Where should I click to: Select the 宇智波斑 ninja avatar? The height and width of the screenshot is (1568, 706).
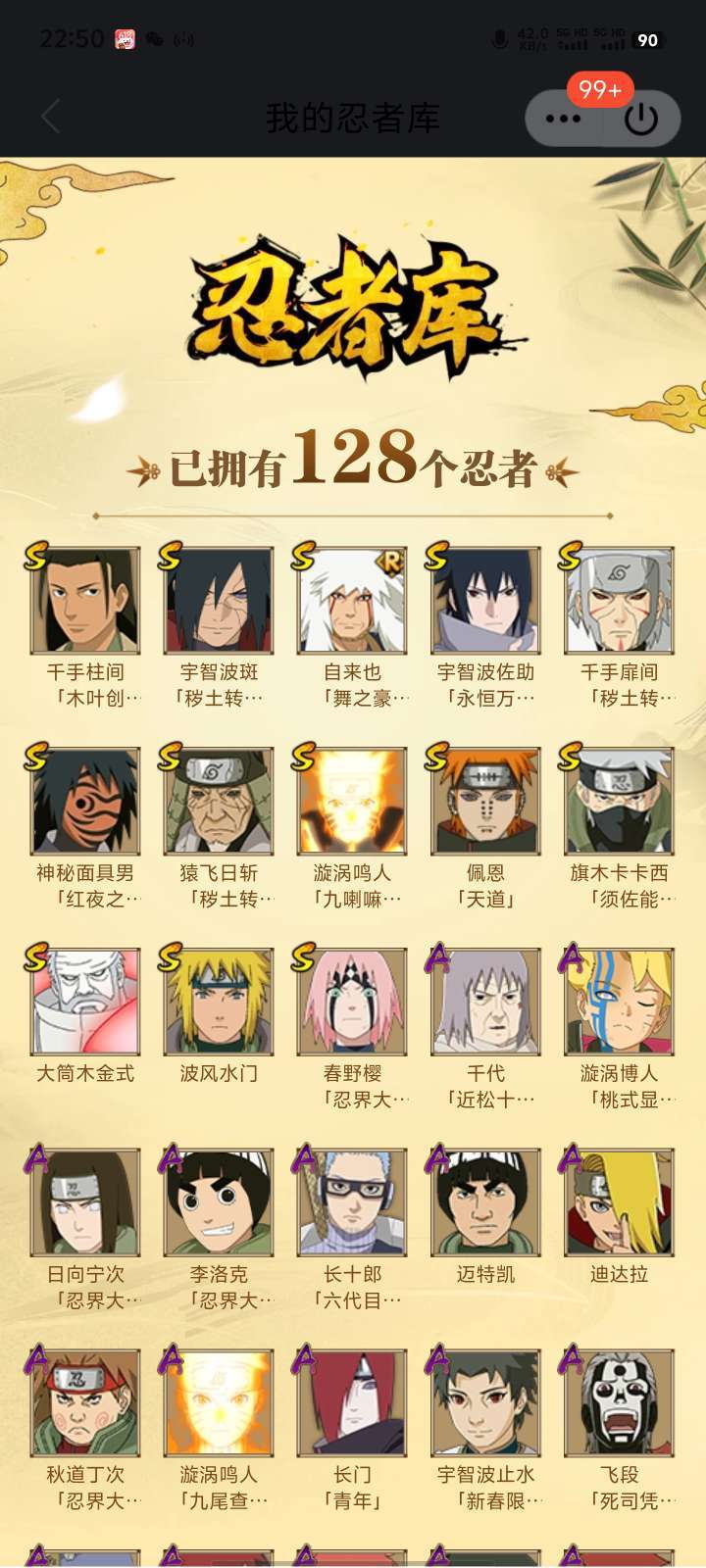click(219, 601)
